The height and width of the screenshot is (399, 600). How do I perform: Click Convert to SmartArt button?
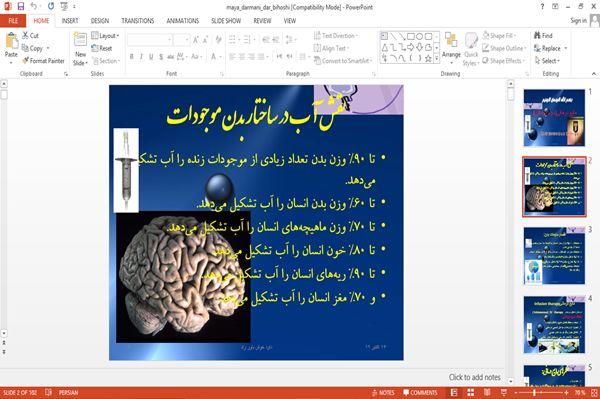[x=343, y=61]
